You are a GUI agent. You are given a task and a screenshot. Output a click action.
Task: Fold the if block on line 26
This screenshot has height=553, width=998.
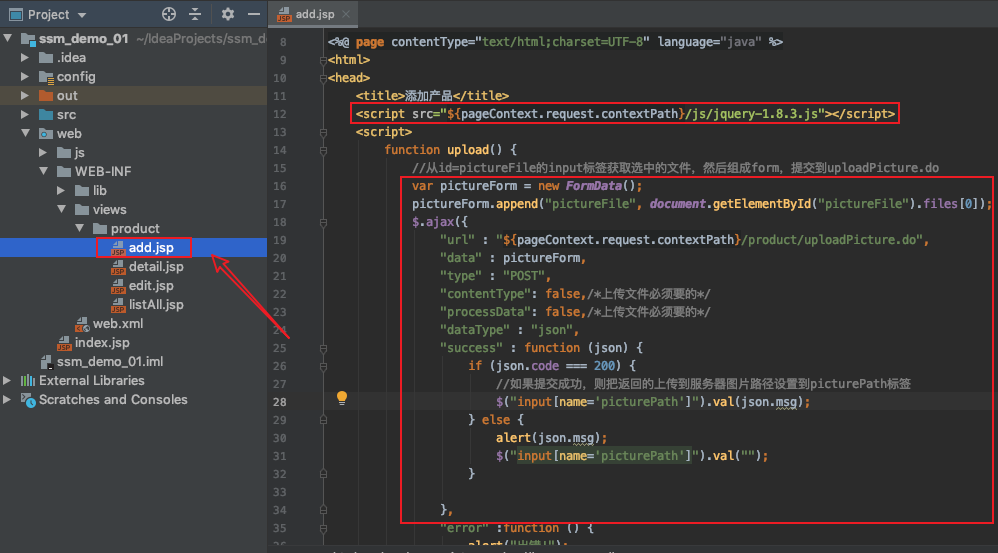[x=323, y=367]
